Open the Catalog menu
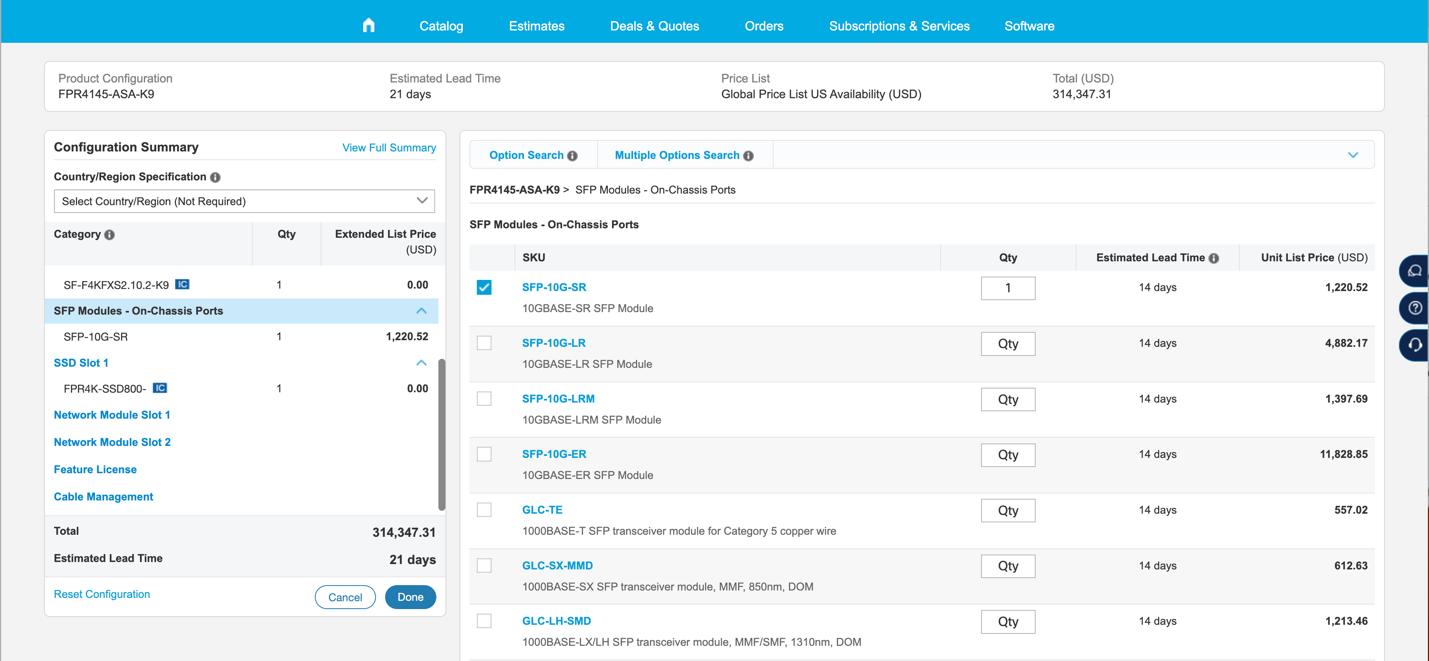1429x661 pixels. [441, 26]
